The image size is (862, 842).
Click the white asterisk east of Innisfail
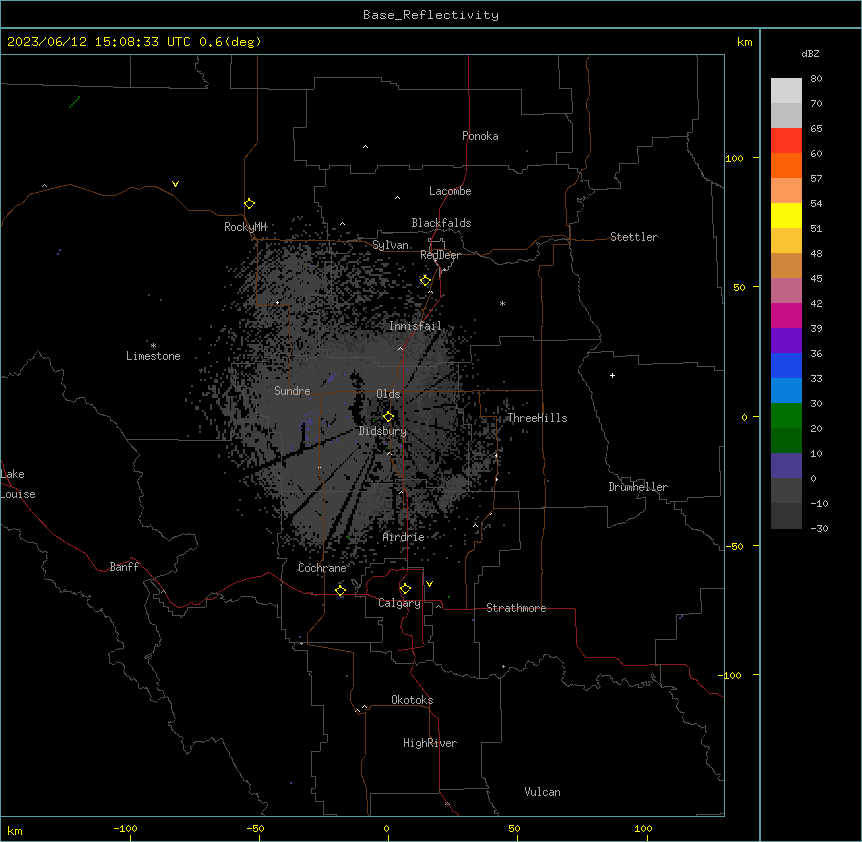pos(502,303)
